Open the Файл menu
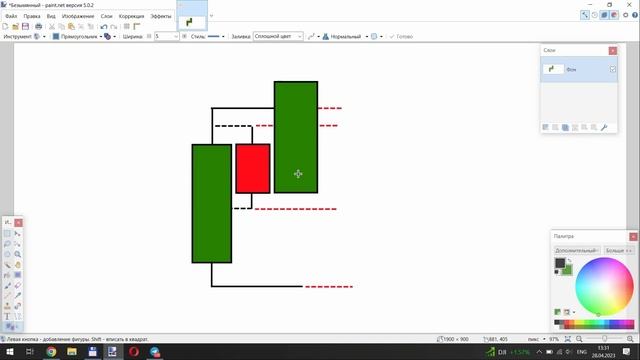 coord(11,16)
